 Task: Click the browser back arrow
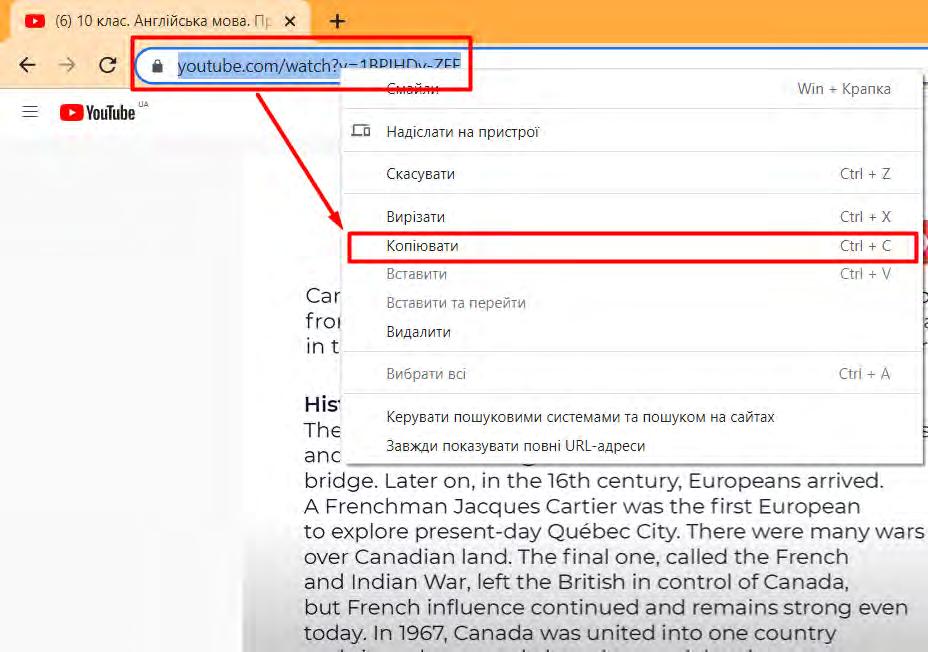(x=28, y=64)
